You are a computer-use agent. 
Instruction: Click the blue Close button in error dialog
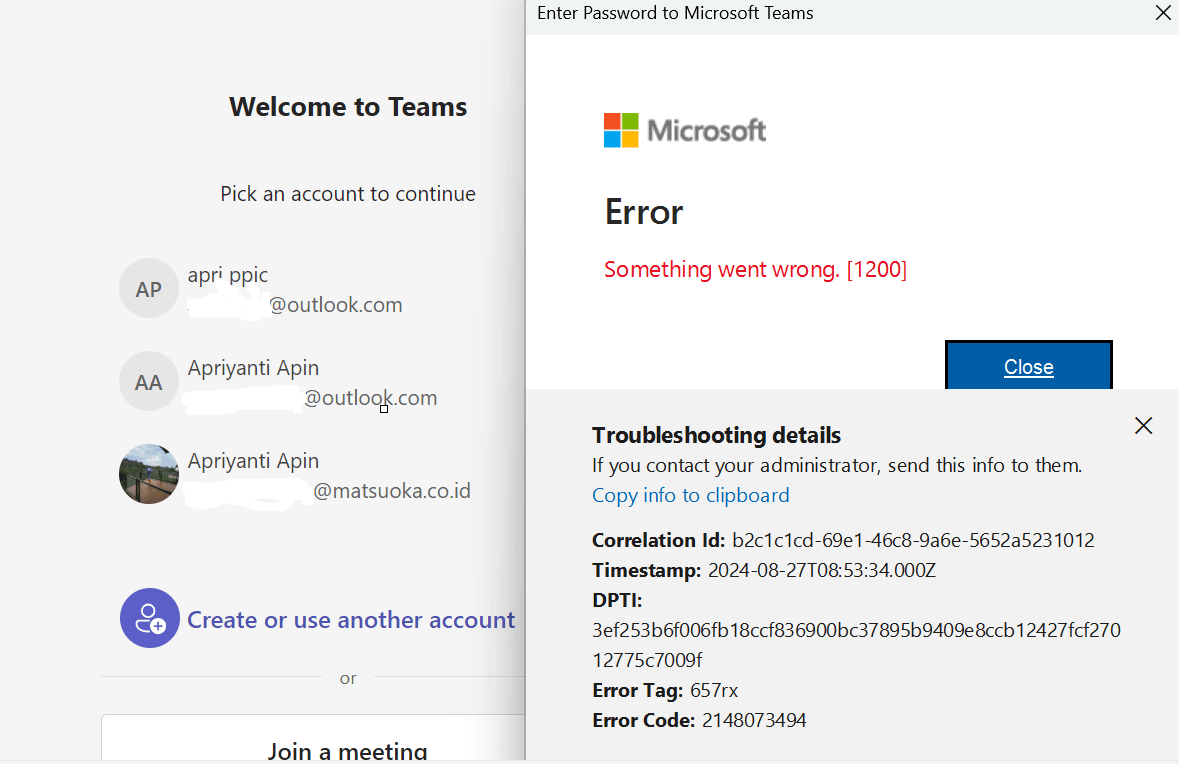[x=1029, y=365]
